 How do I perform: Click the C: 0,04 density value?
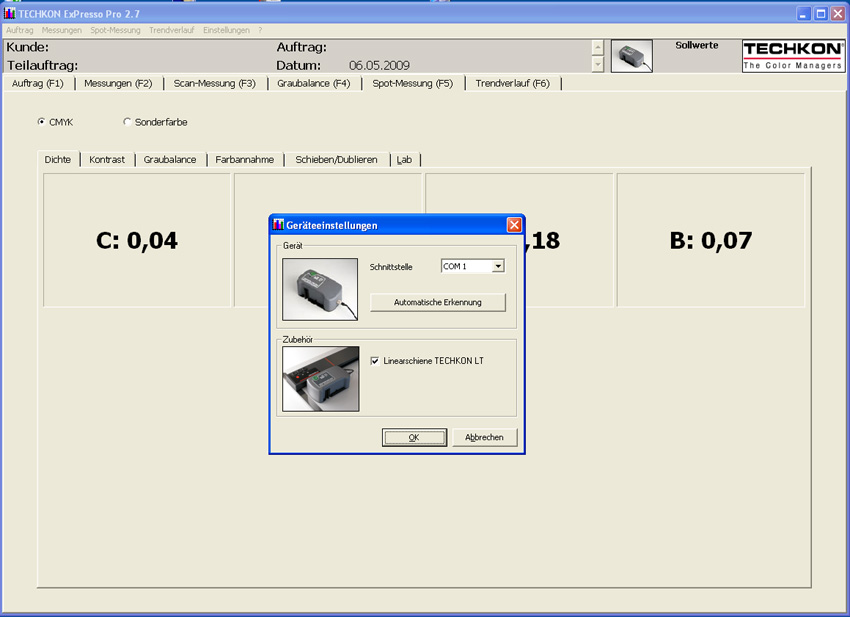[137, 240]
